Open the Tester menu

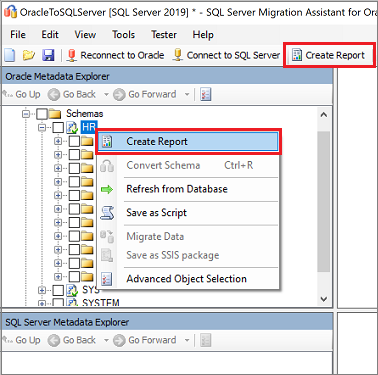(x=164, y=35)
